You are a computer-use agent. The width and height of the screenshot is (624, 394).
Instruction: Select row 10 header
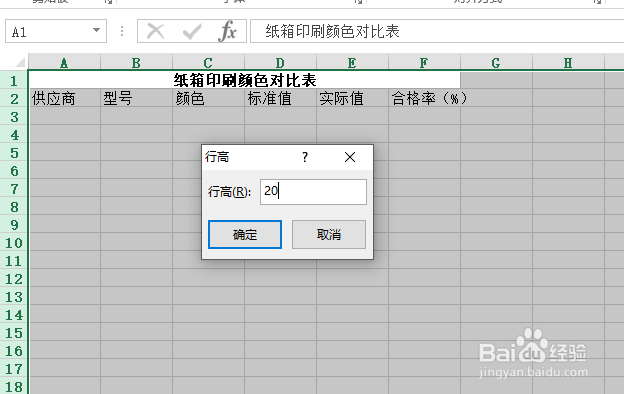click(x=14, y=243)
